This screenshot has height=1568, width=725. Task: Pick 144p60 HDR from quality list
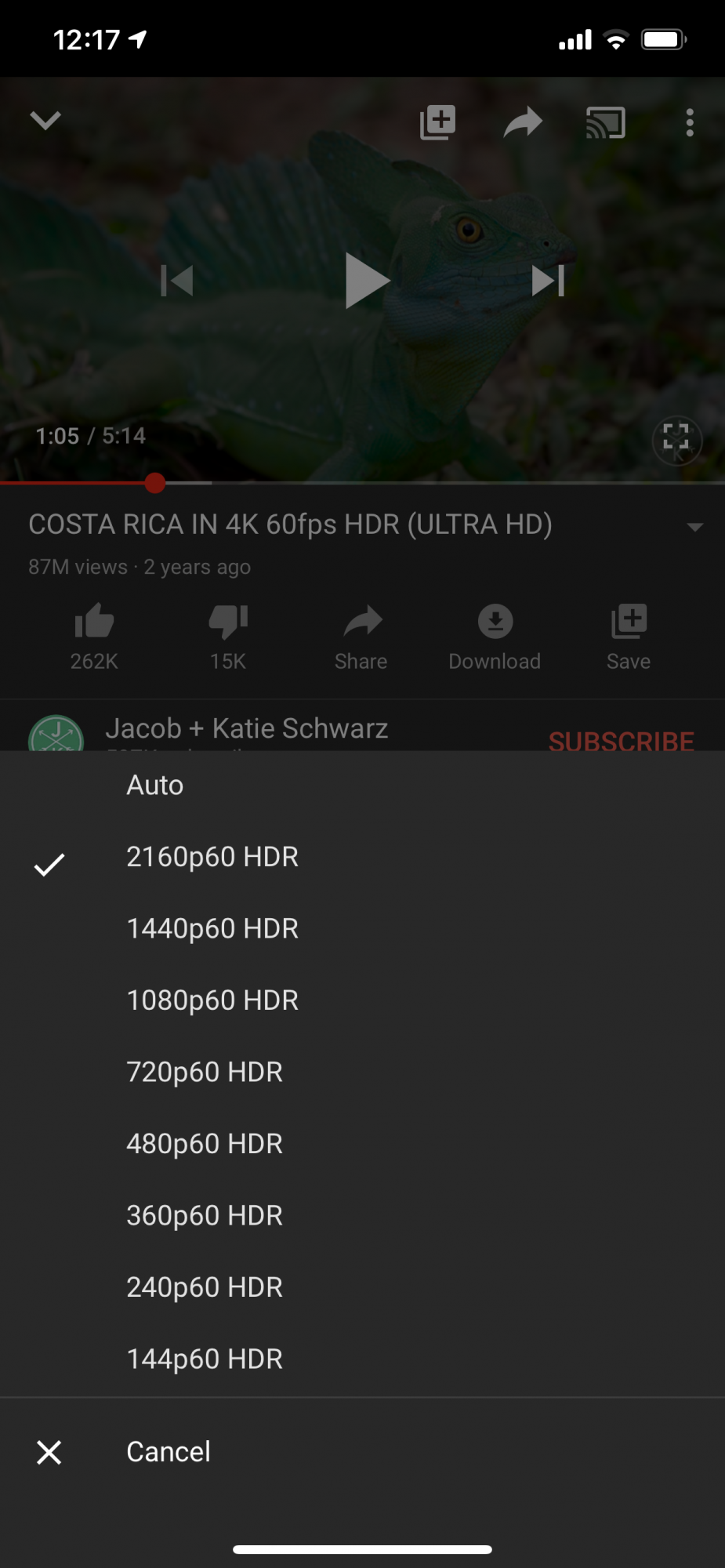point(362,1359)
